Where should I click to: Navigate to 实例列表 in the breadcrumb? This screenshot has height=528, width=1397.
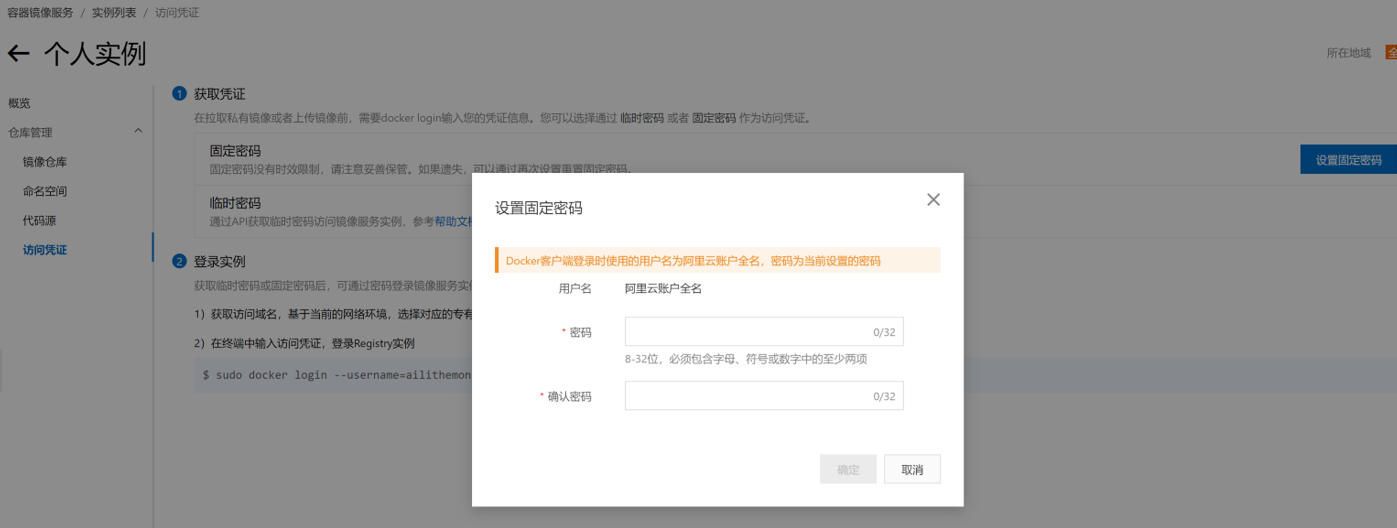coord(114,13)
